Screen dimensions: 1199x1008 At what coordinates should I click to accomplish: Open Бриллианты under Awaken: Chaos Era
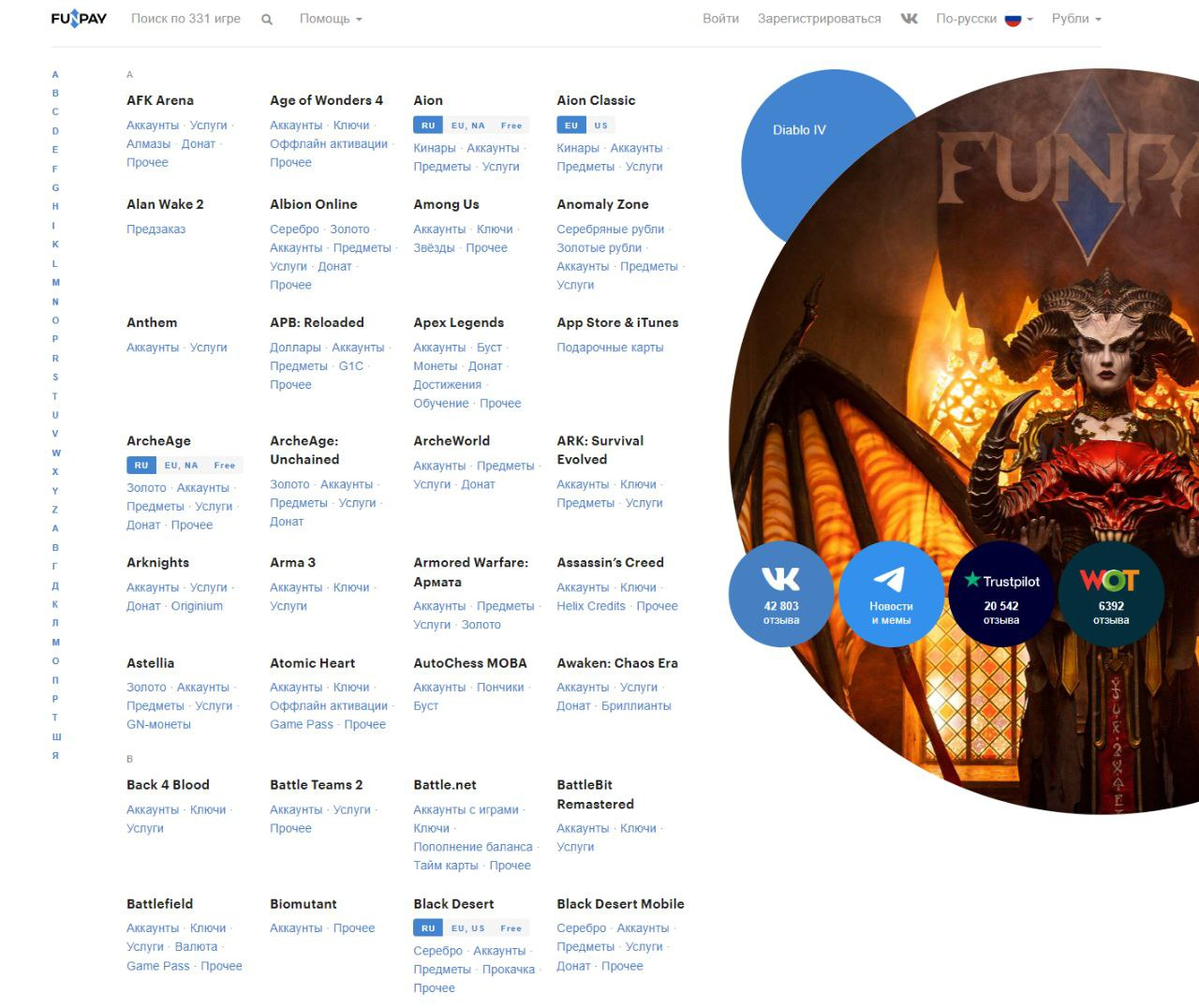(x=636, y=705)
